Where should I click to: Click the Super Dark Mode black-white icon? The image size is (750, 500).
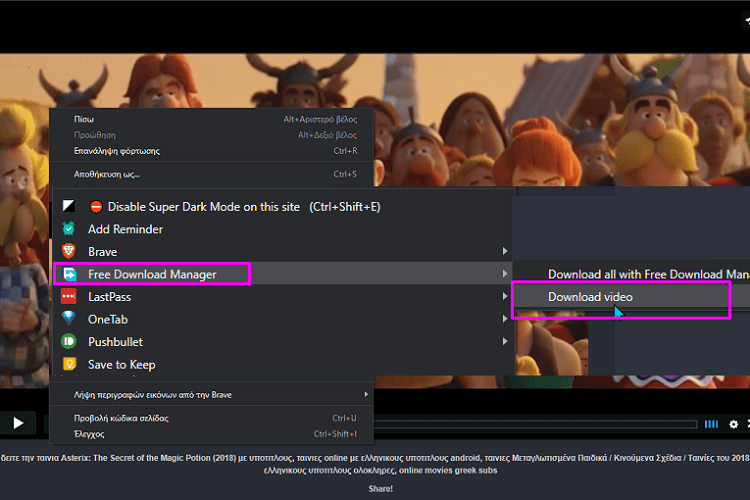click(x=69, y=206)
